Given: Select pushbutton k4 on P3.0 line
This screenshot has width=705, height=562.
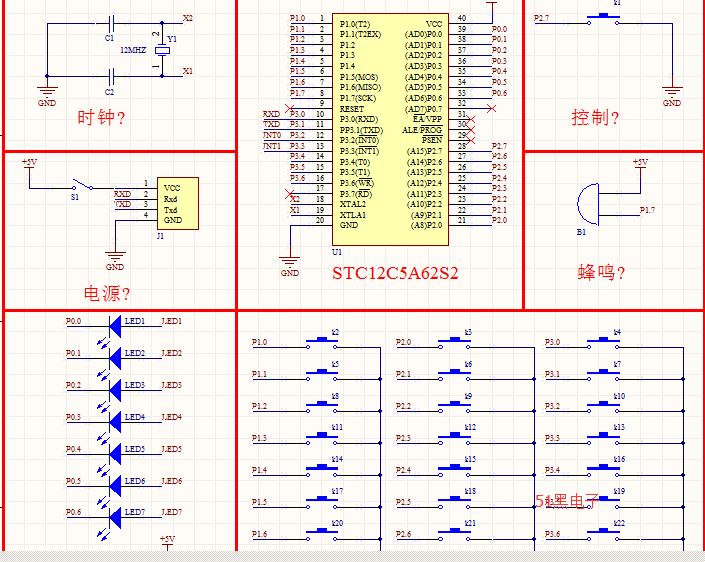Looking at the screenshot, I should [x=603, y=343].
